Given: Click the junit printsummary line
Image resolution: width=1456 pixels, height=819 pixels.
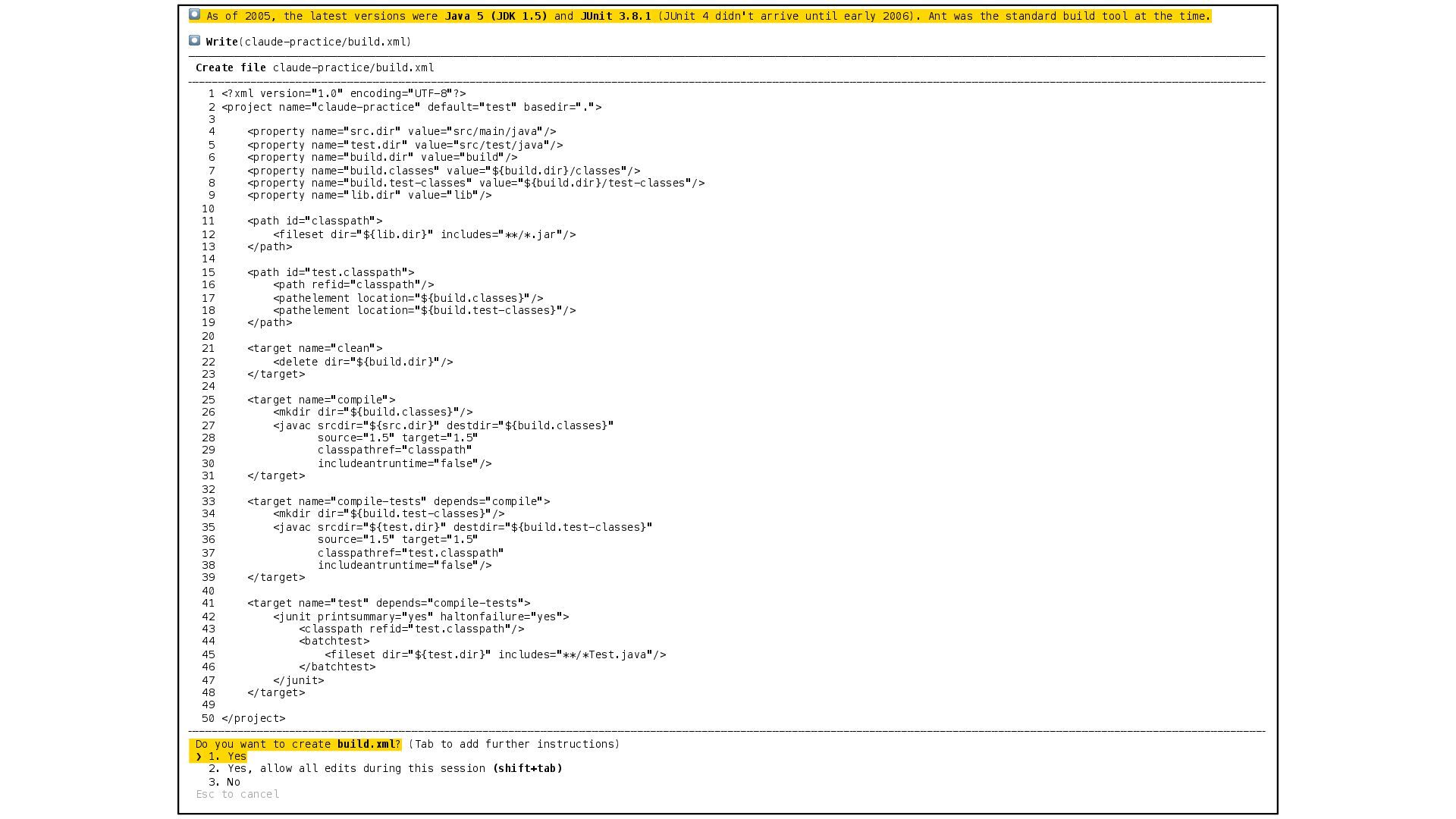Looking at the screenshot, I should click(421, 617).
